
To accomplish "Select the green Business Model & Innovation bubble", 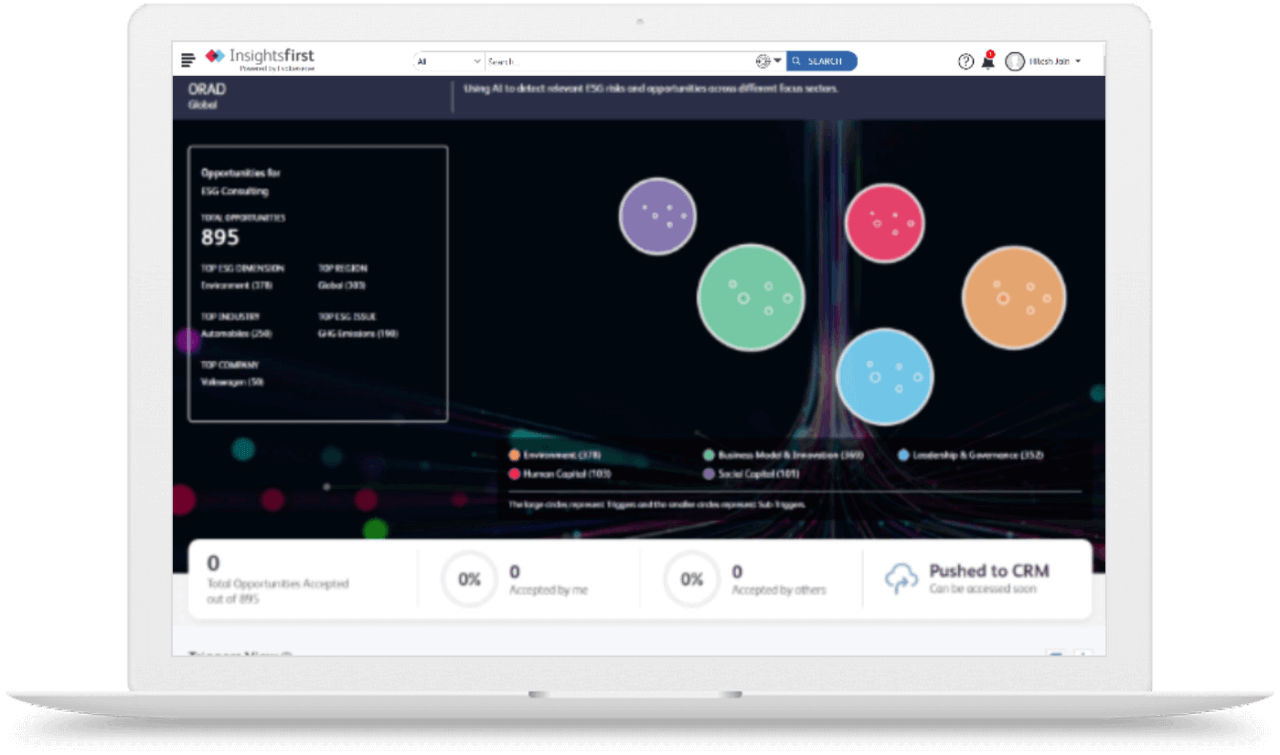I will [750, 297].
